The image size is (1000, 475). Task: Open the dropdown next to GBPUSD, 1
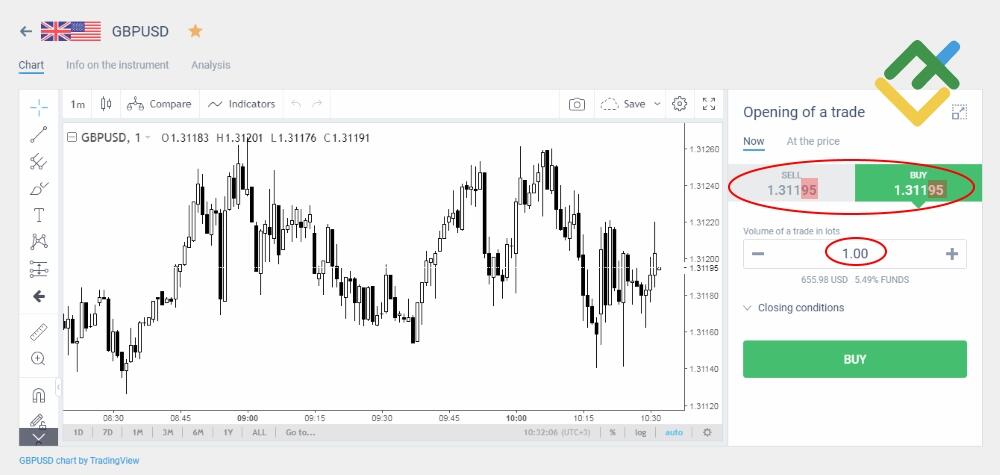(x=148, y=138)
